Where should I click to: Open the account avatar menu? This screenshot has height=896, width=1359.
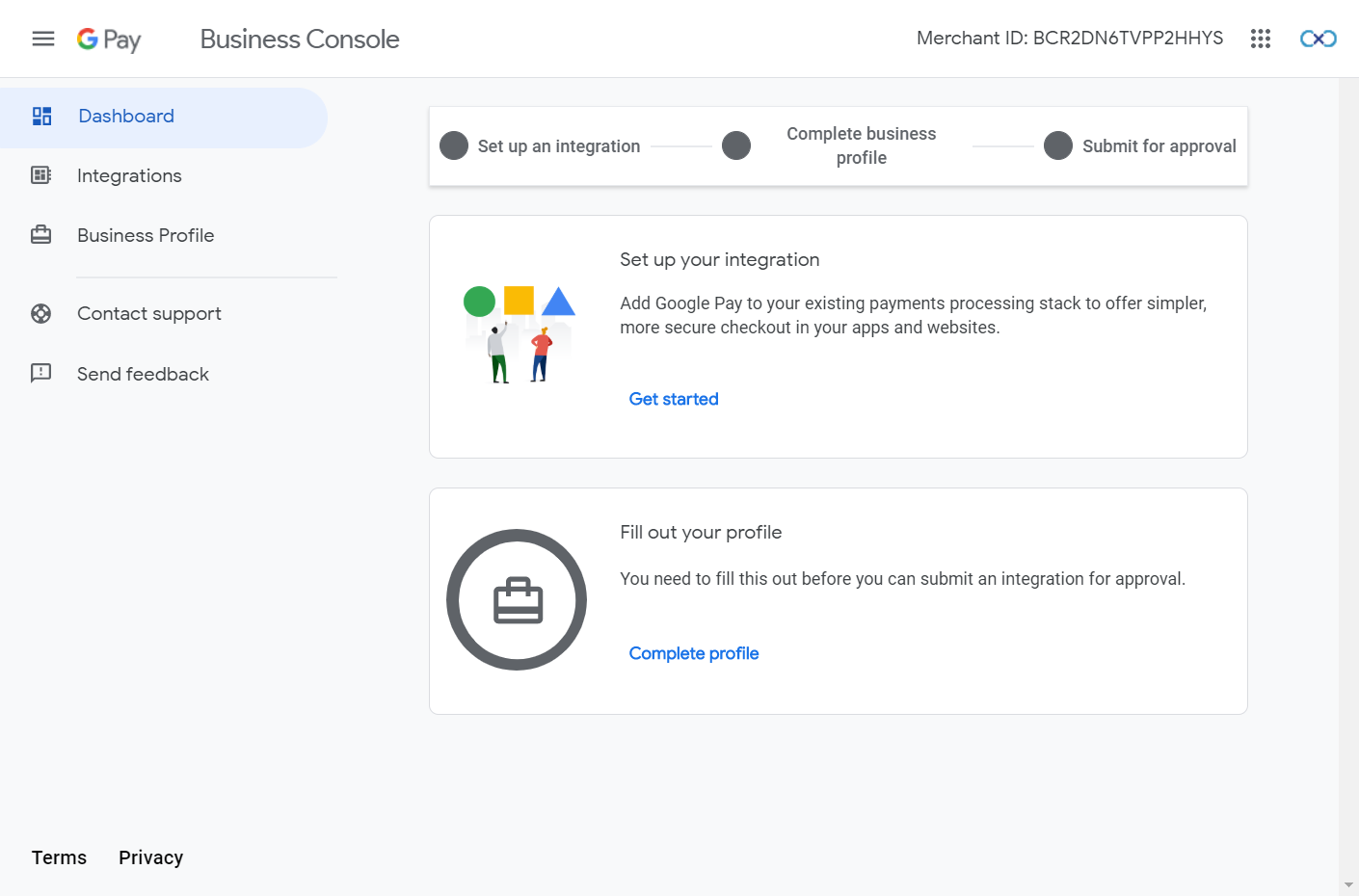tap(1319, 39)
